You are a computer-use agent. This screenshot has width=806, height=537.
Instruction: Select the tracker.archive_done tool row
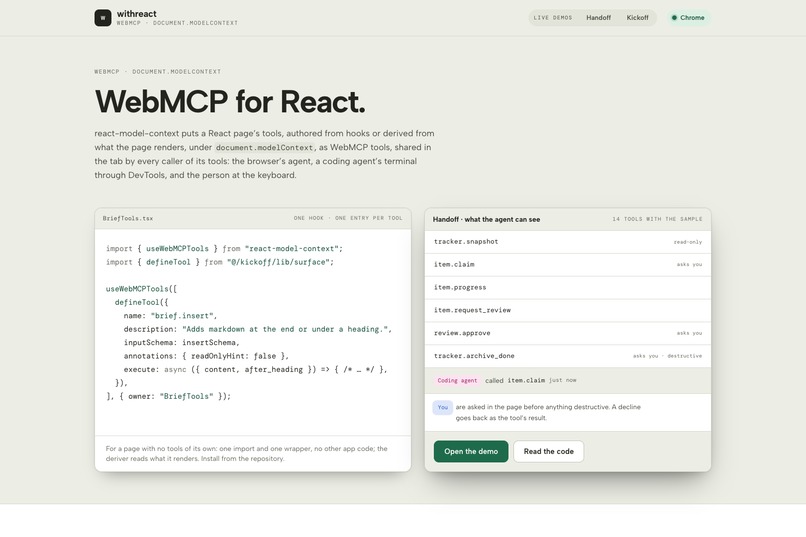pos(567,356)
